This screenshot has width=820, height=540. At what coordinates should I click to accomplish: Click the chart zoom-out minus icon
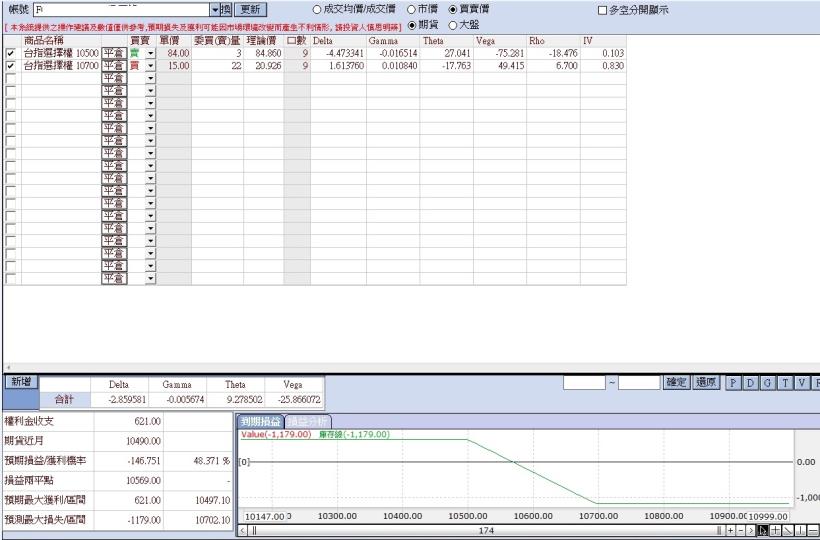(x=742, y=530)
